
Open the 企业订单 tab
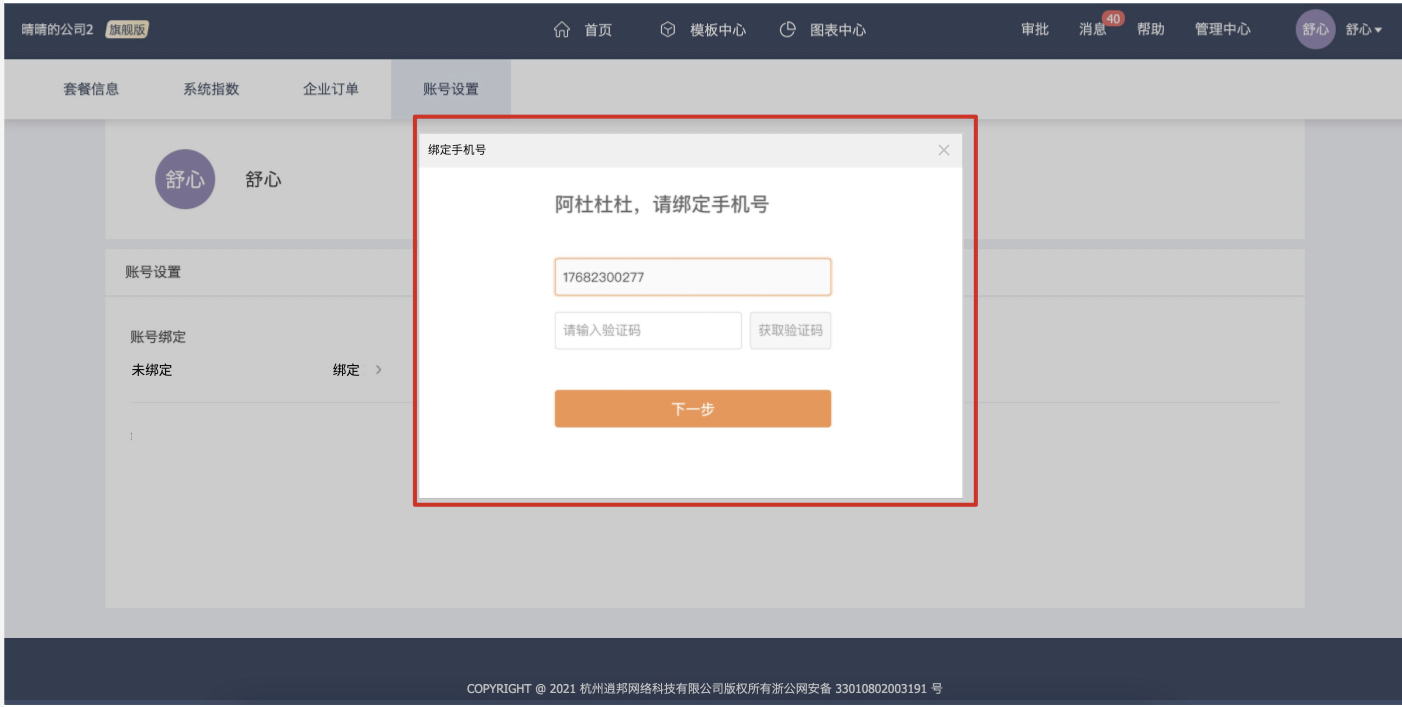click(x=331, y=89)
